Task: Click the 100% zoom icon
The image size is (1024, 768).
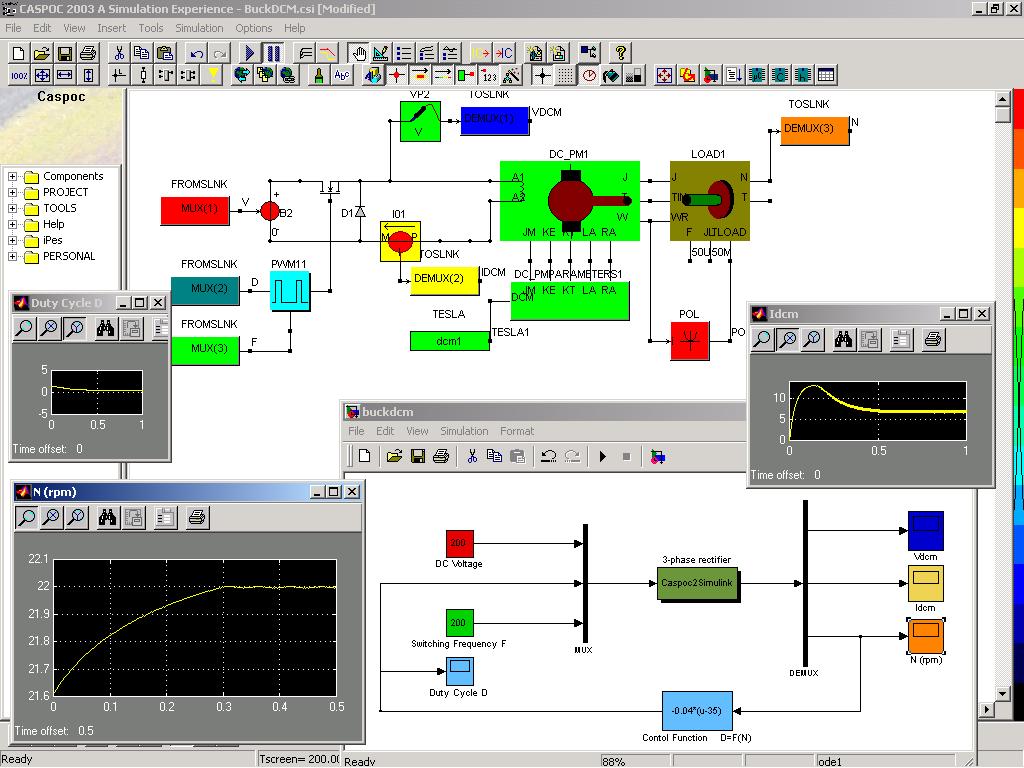Action: point(19,75)
